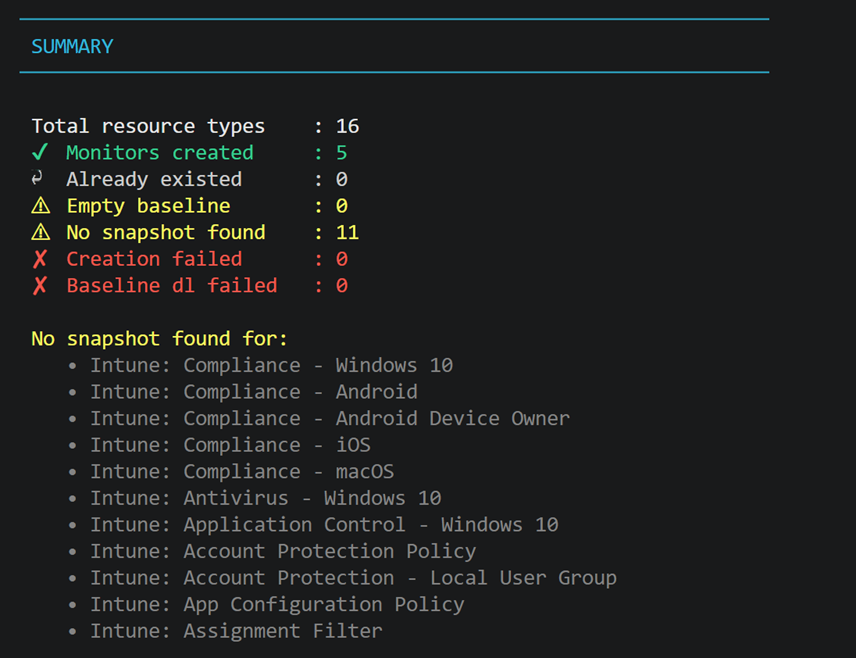The height and width of the screenshot is (658, 856).
Task: Click the bullet before Compliance - Windows 10
Action: pos(73,366)
